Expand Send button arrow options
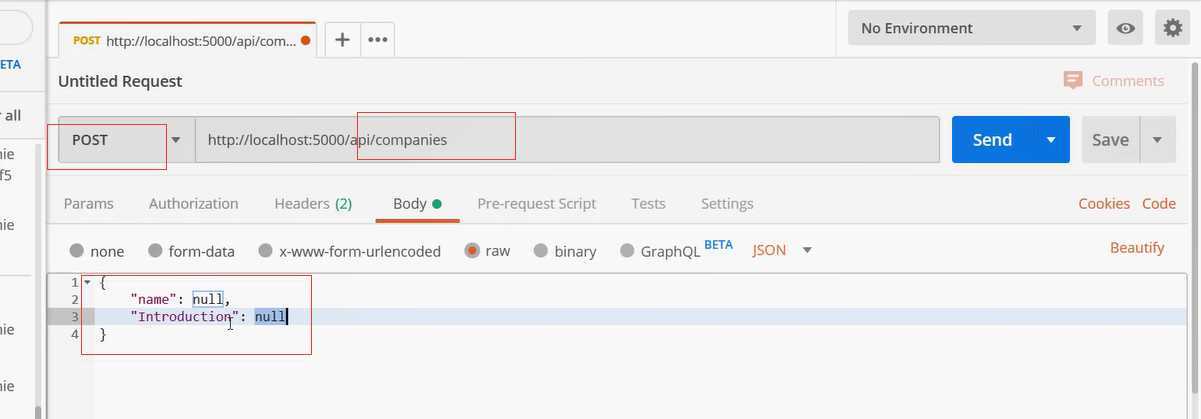 pyautogui.click(x=1051, y=140)
